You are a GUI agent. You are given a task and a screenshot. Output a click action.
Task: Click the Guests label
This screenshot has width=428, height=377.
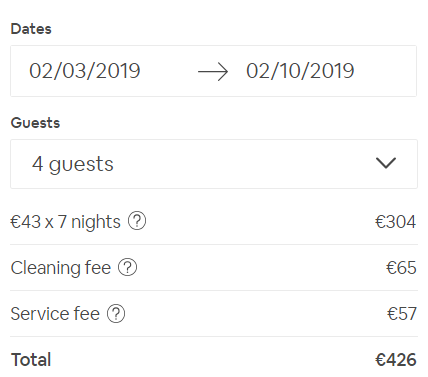pyautogui.click(x=35, y=123)
